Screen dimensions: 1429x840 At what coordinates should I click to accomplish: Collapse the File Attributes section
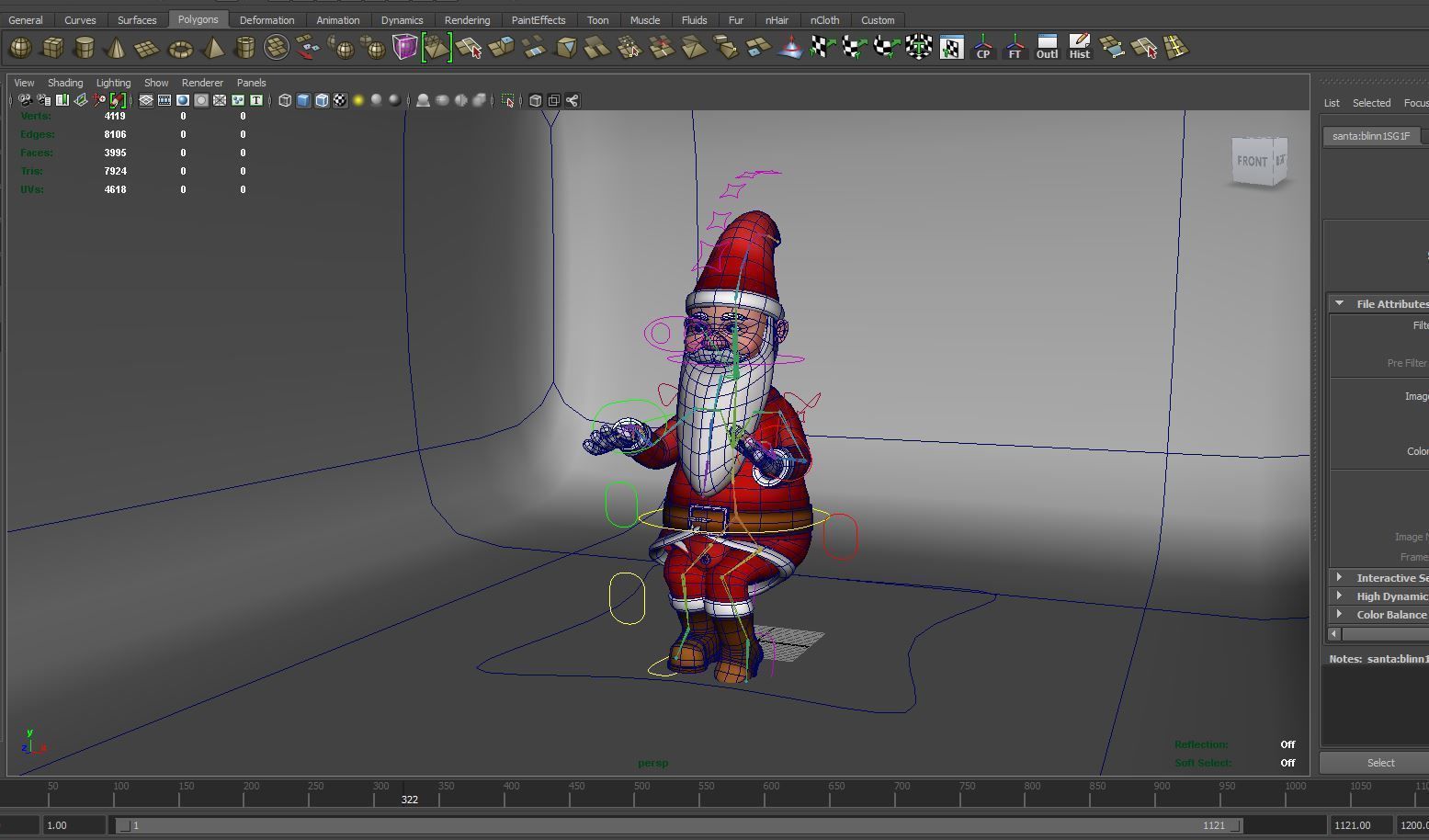(x=1339, y=303)
